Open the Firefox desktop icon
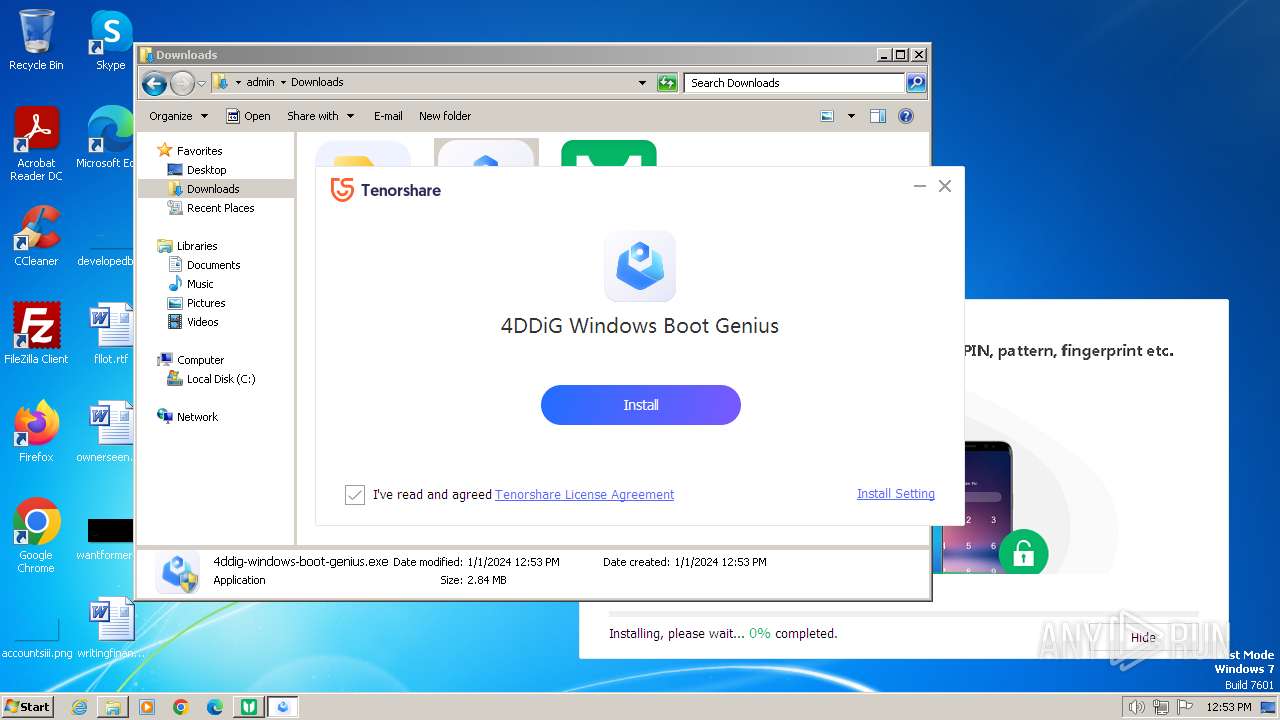The width and height of the screenshot is (1280, 720). click(x=36, y=431)
